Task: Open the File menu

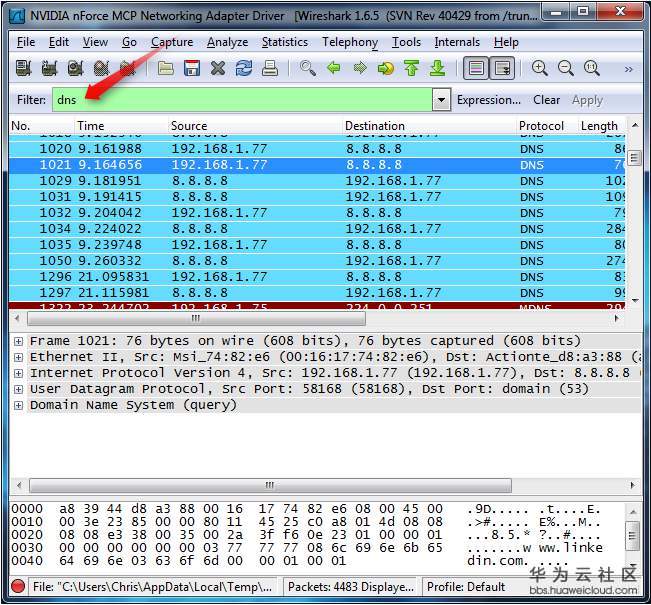Action: pyautogui.click(x=26, y=42)
